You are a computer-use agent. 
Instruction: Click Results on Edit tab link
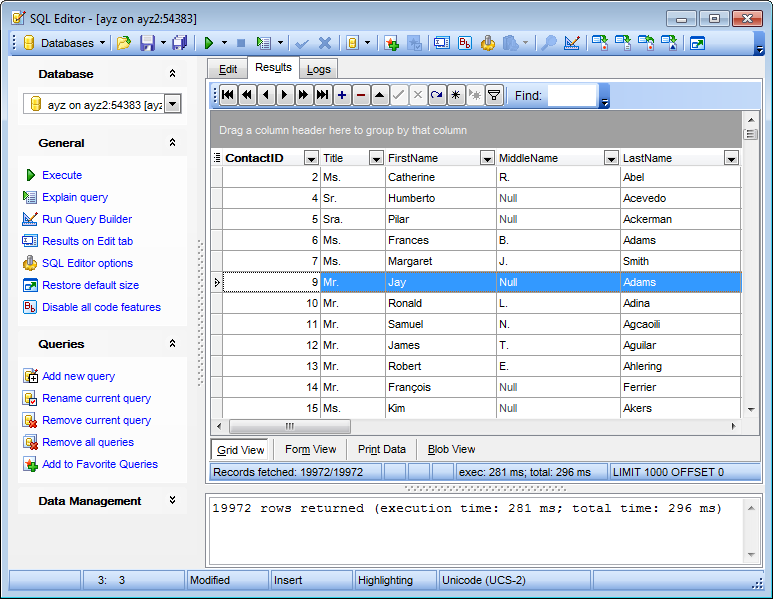88,241
